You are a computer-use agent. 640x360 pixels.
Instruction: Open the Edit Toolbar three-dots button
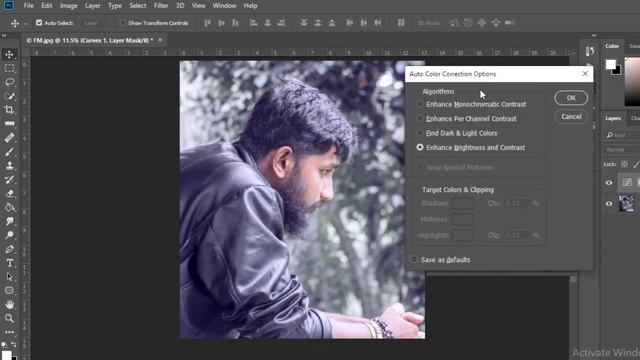pos(9,332)
